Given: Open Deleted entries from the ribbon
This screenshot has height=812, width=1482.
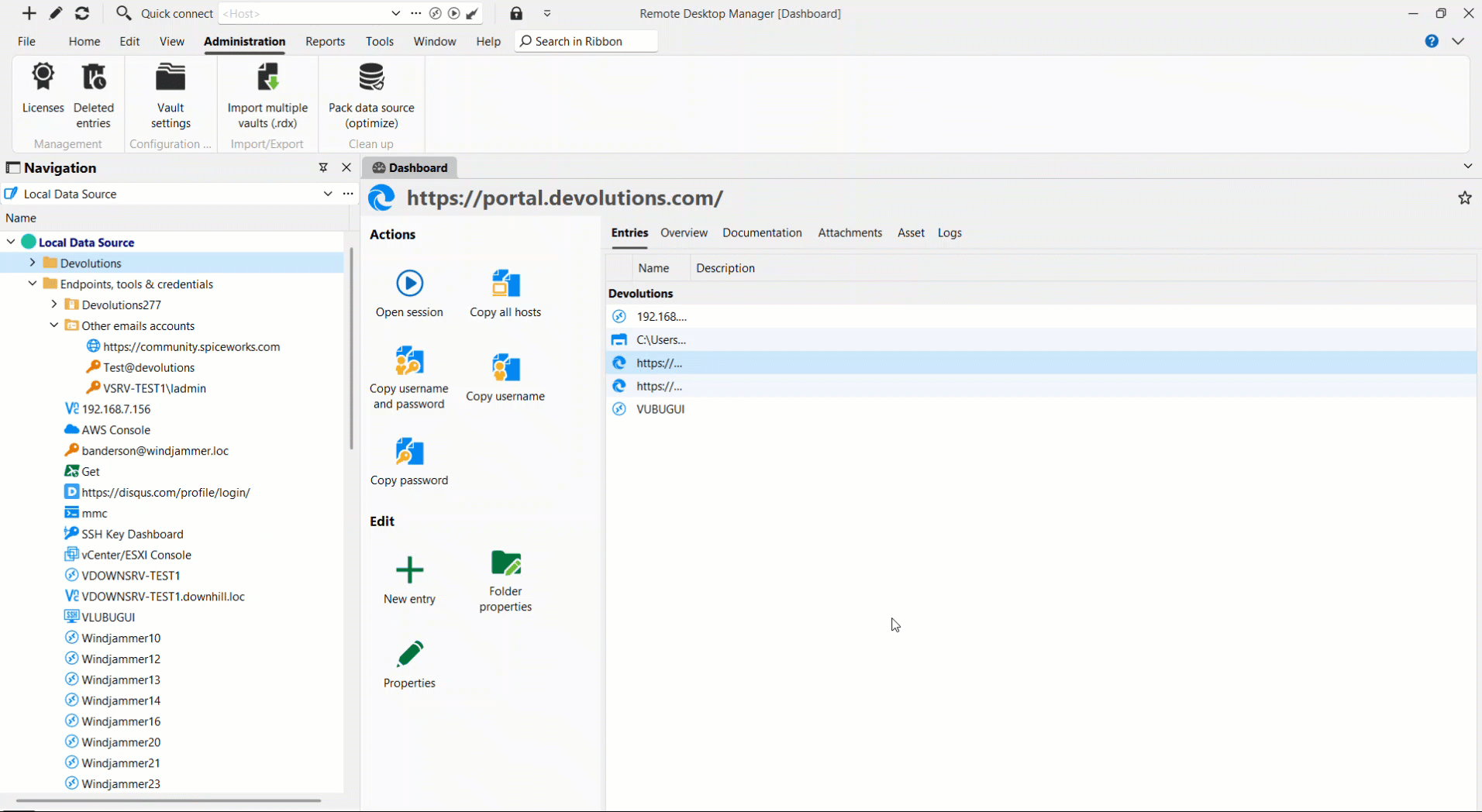Looking at the screenshot, I should [x=93, y=97].
